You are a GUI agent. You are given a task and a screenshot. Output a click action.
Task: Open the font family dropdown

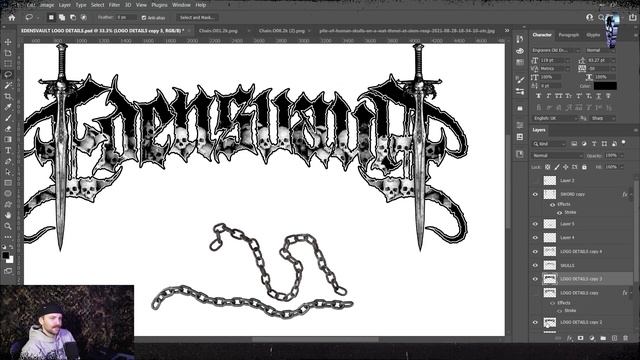(x=577, y=50)
